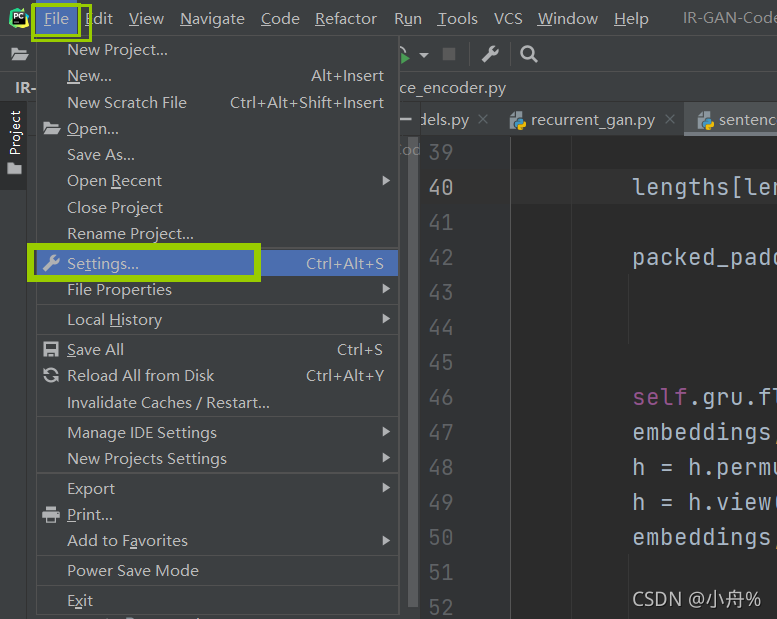
Task: Click the vertical scrollbar beside the menu
Action: 413,374
